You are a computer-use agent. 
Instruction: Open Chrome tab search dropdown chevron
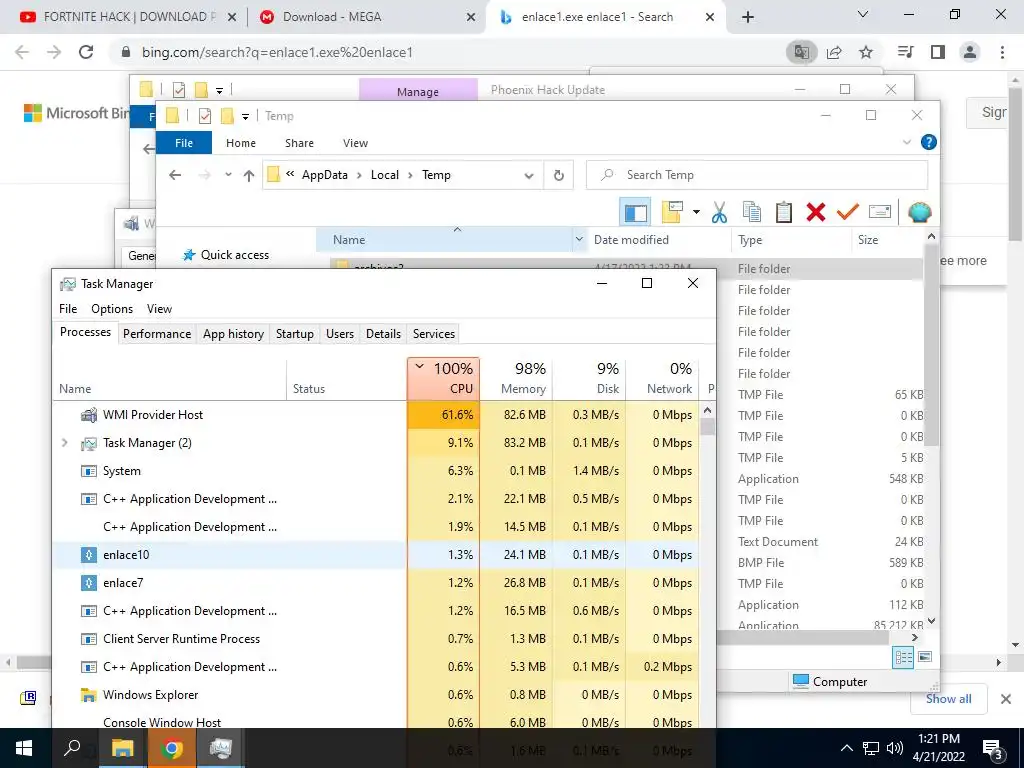[x=863, y=14]
